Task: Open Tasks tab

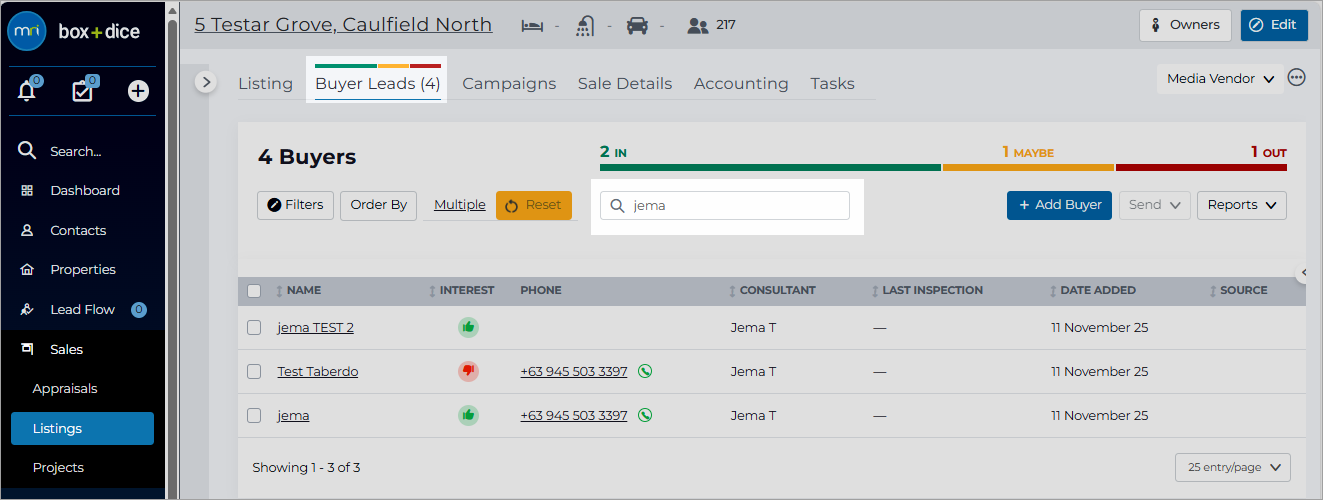Action: 832,84
